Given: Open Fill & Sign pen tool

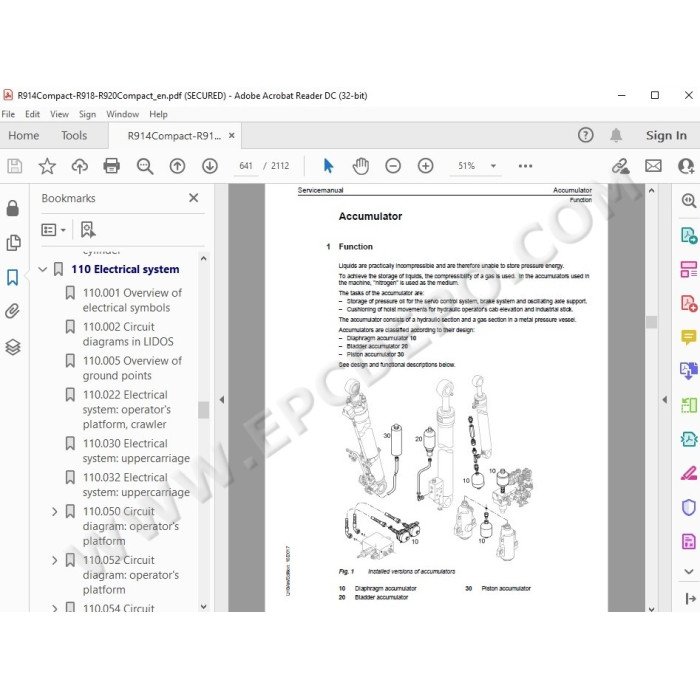Looking at the screenshot, I should (688, 473).
